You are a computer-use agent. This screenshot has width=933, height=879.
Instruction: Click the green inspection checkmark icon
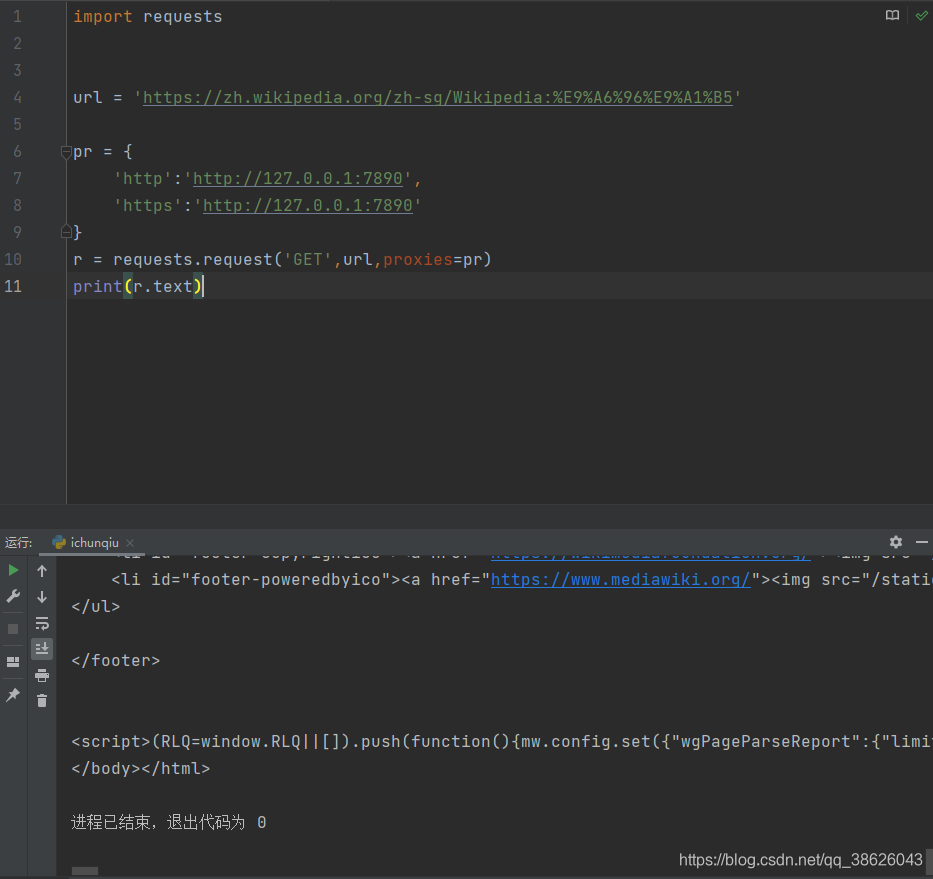point(921,15)
